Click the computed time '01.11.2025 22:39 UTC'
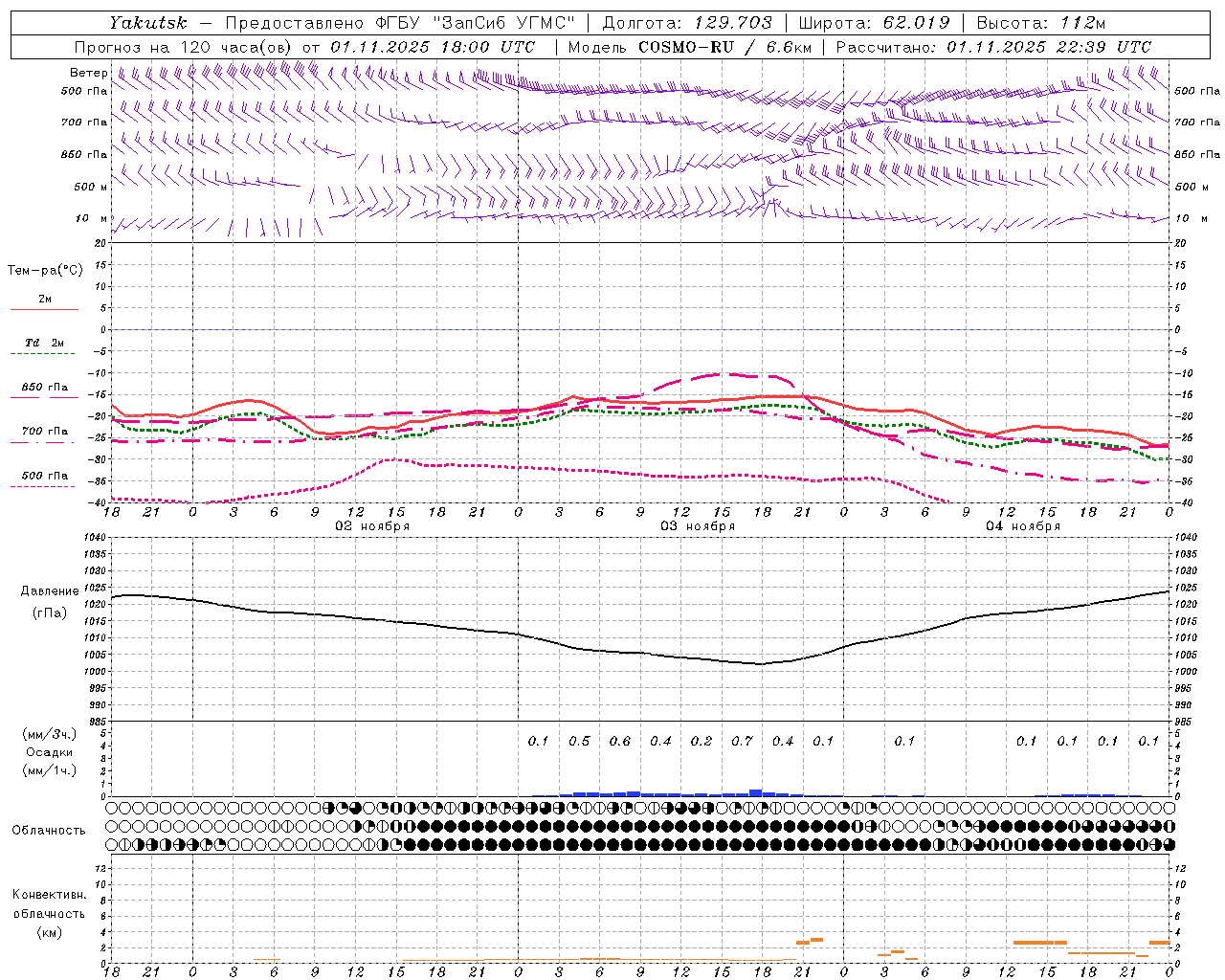This screenshot has height=980, width=1225. point(1049,46)
